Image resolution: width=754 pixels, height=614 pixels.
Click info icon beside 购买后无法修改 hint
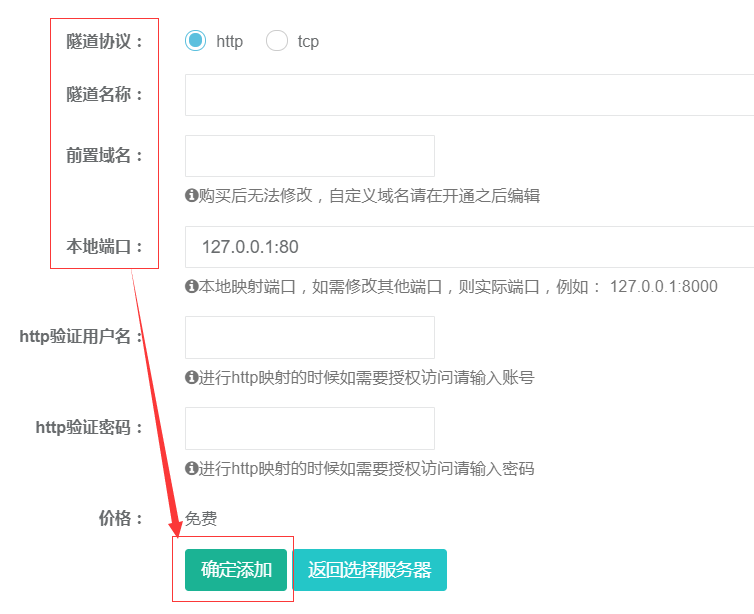coord(192,196)
